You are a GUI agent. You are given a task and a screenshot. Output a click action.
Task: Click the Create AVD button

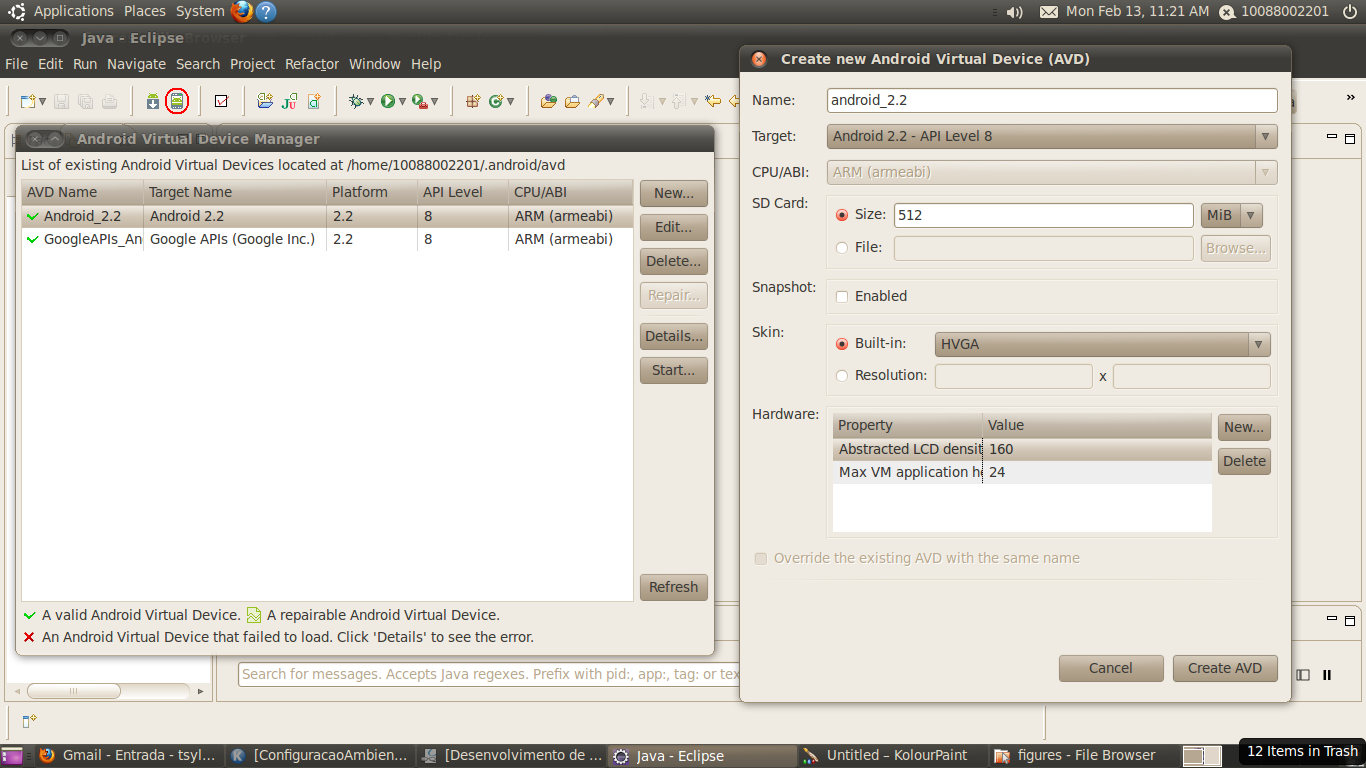(x=1225, y=668)
